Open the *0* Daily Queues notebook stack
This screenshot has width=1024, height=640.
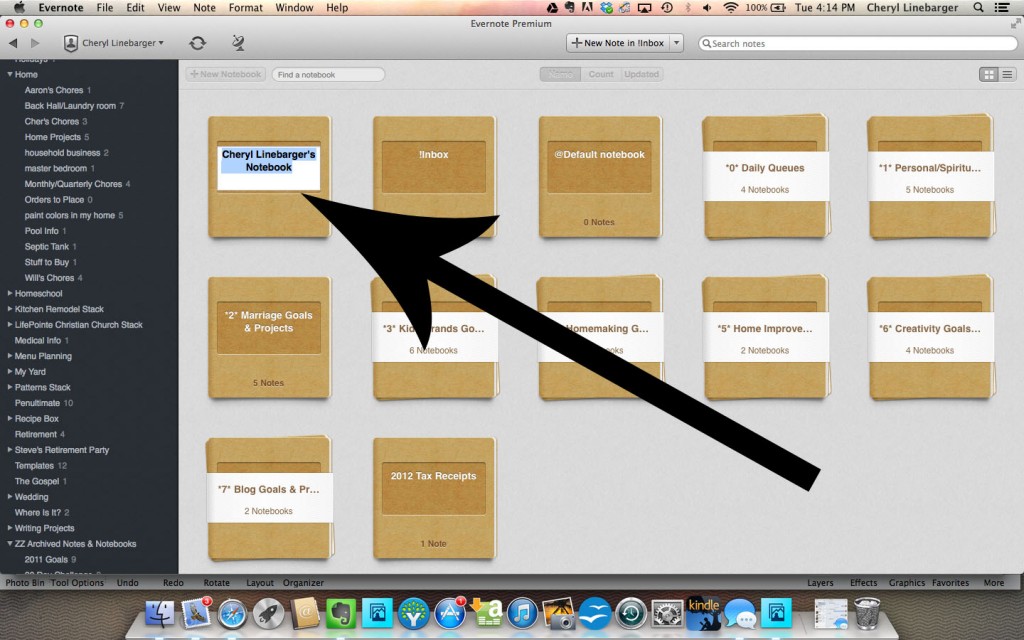tap(765, 177)
